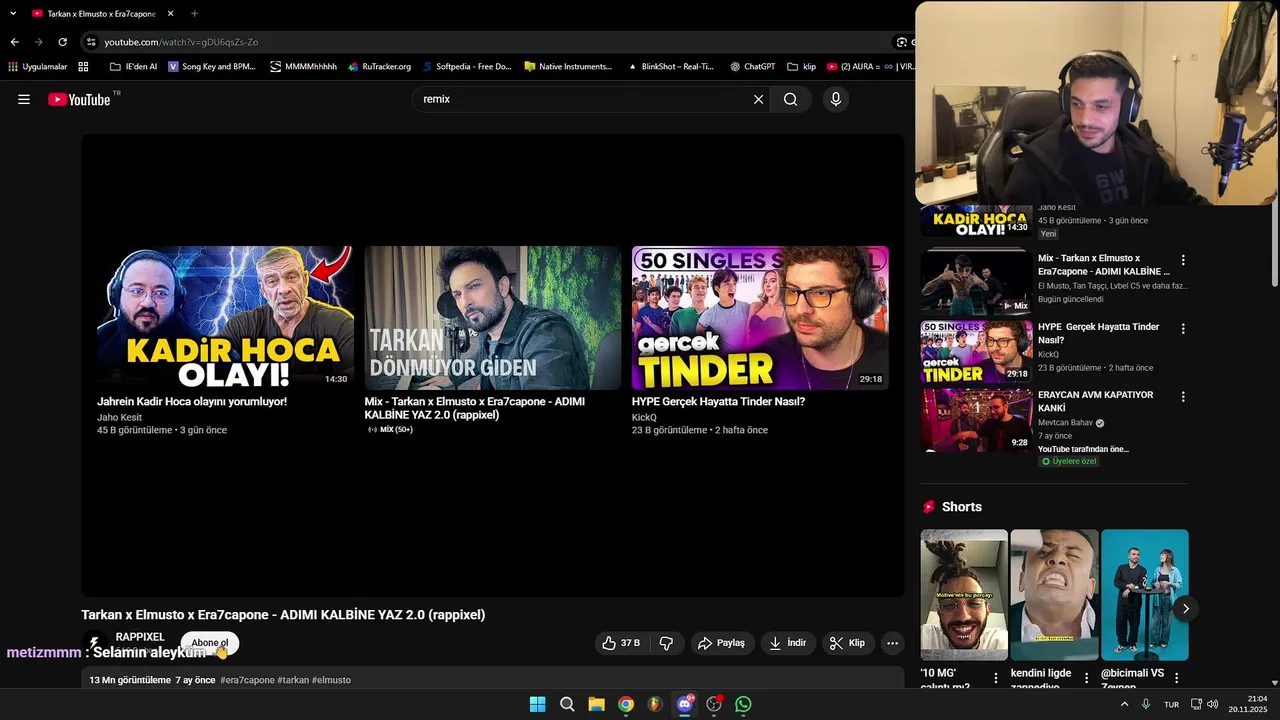Open Chrome tab search dropdown arrow
This screenshot has height=720, width=1280.
click(13, 14)
